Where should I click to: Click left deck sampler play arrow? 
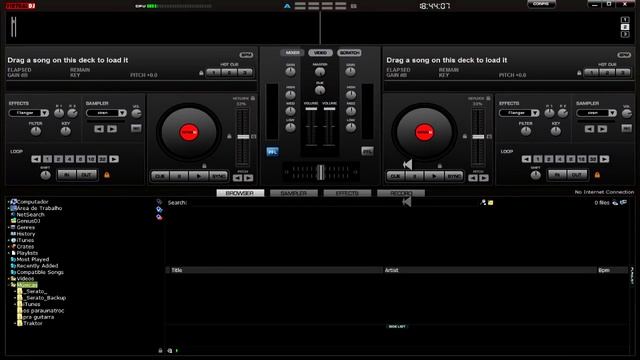pyautogui.click(x=112, y=129)
